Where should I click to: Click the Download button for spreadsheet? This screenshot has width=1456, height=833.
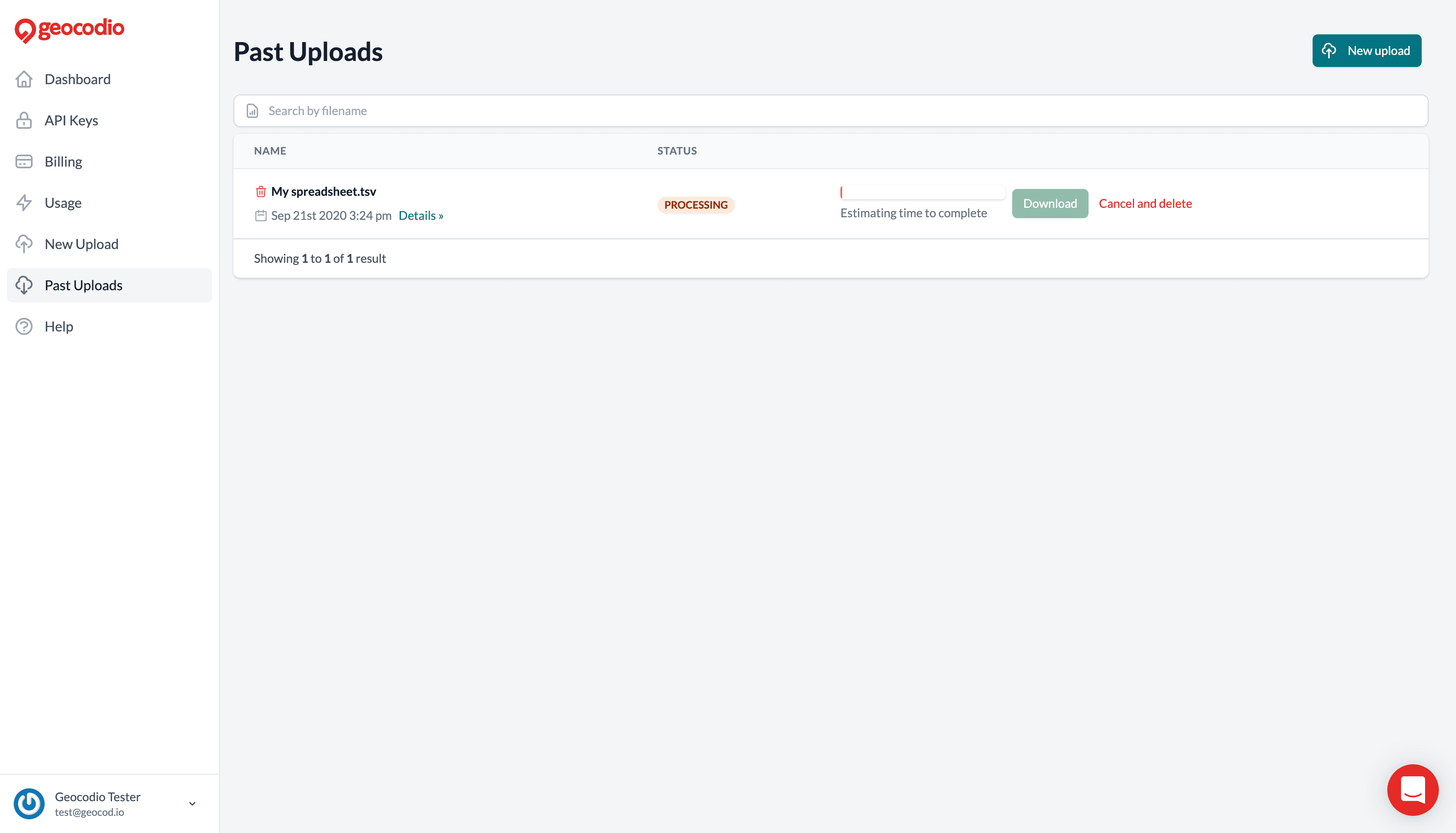[1050, 203]
